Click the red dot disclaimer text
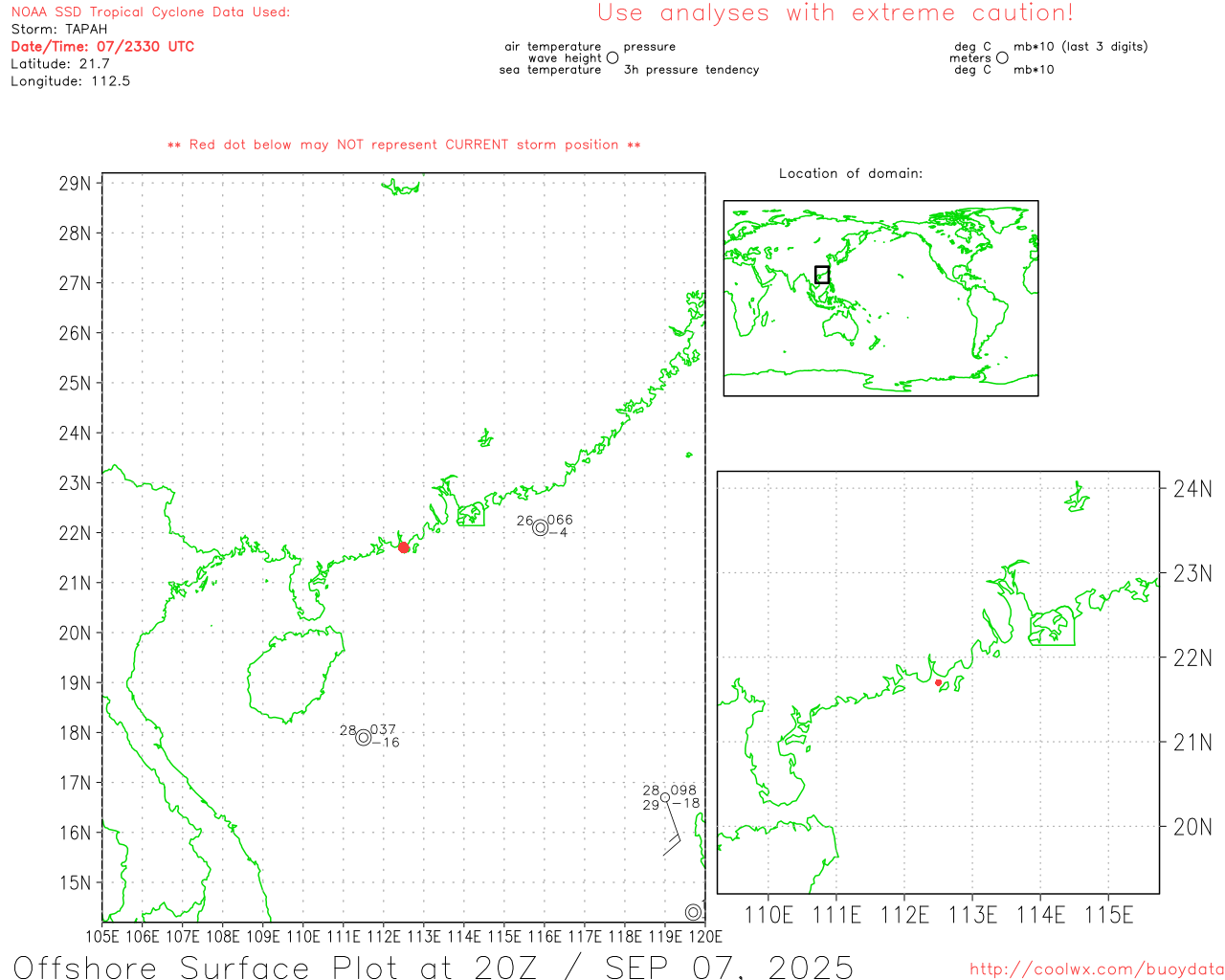1225x980 pixels. [x=404, y=145]
